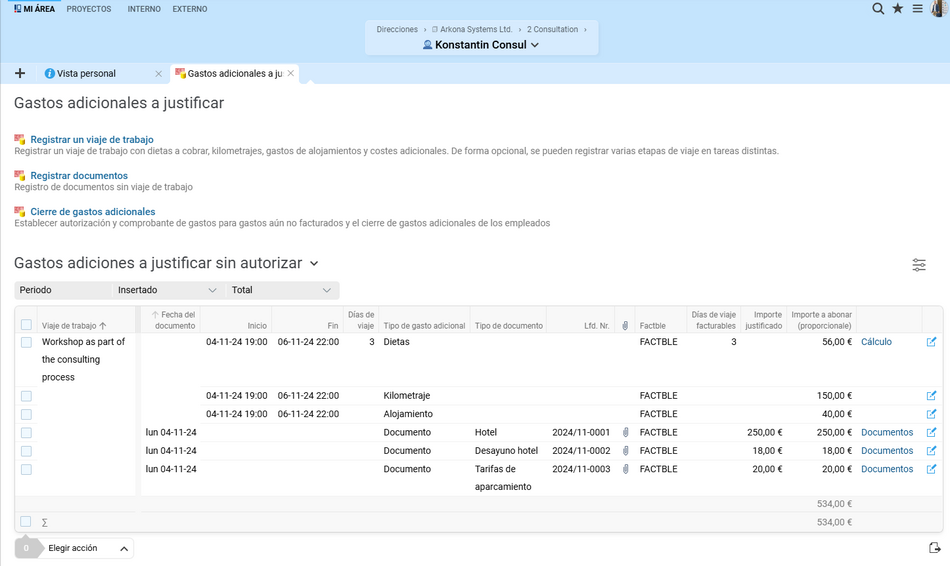Open Documentos link in Tarifas de aparcamiento row
Viewport: 950px width, 566px height.
[x=887, y=468]
